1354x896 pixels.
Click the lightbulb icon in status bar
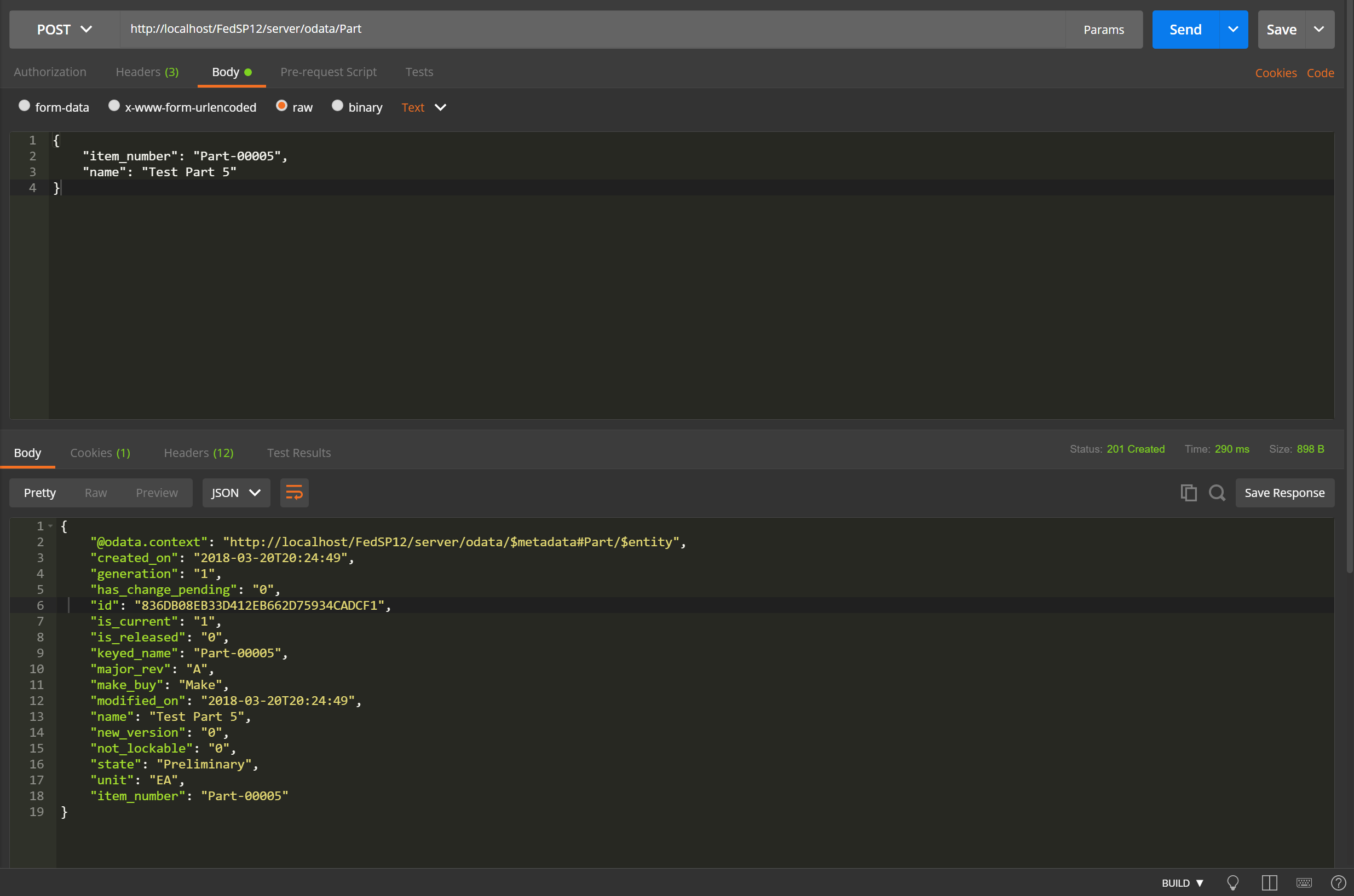pyautogui.click(x=1233, y=882)
